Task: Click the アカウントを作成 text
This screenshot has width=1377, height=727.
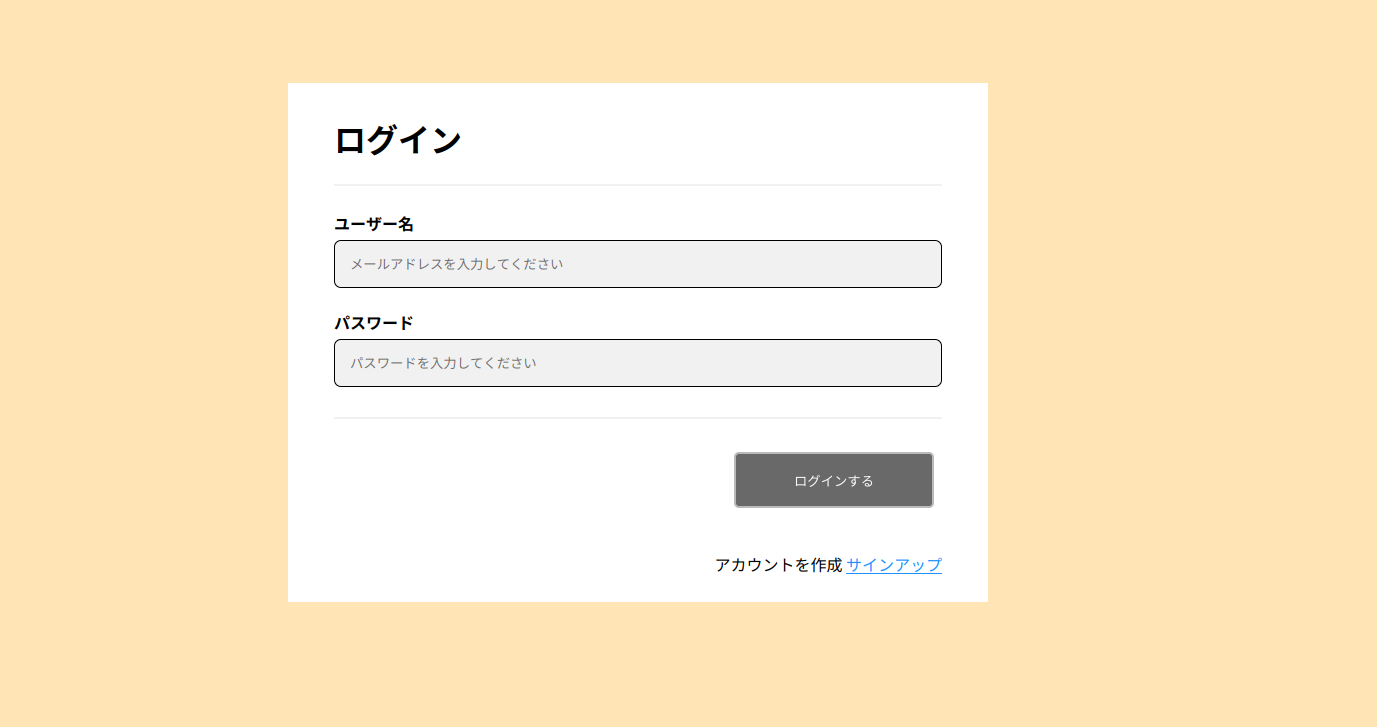Action: (x=778, y=565)
